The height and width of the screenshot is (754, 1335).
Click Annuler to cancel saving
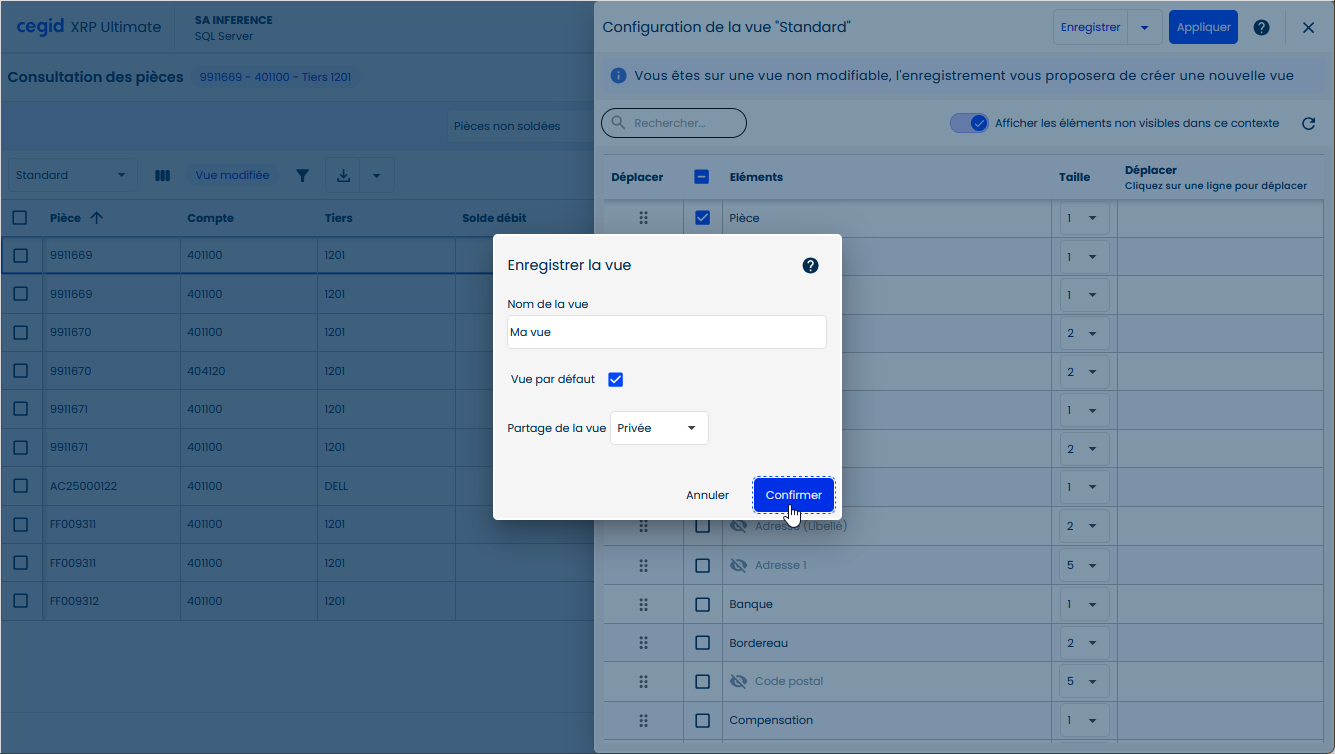[707, 495]
